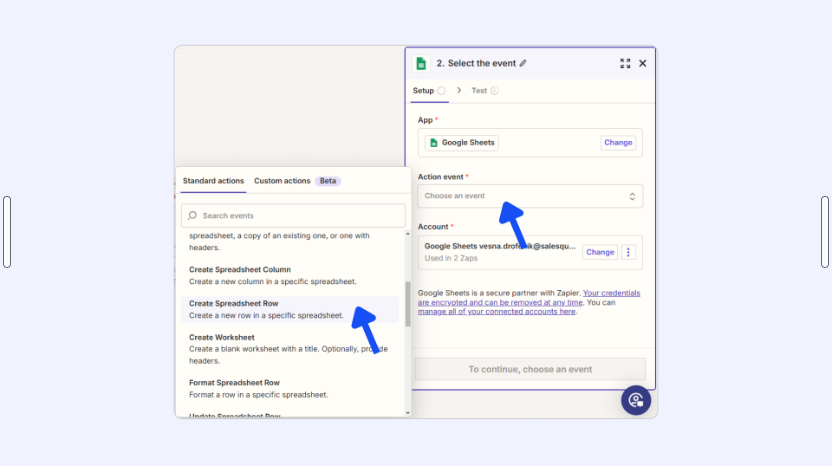
Task: Close the Select the event panel
Action: [643, 64]
